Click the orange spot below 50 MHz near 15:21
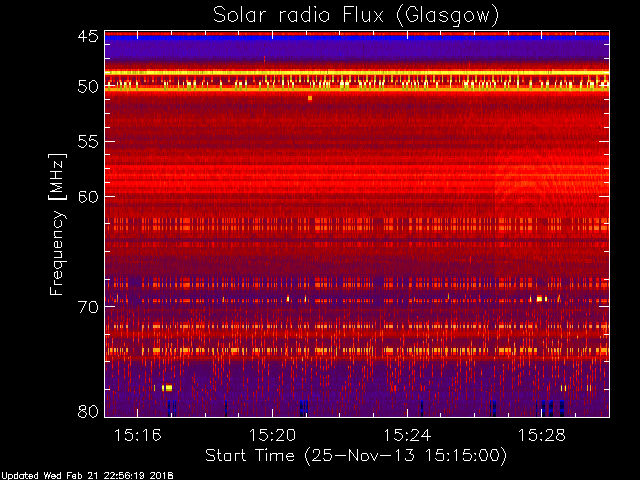Screen dimensions: 640x480 click(x=310, y=98)
